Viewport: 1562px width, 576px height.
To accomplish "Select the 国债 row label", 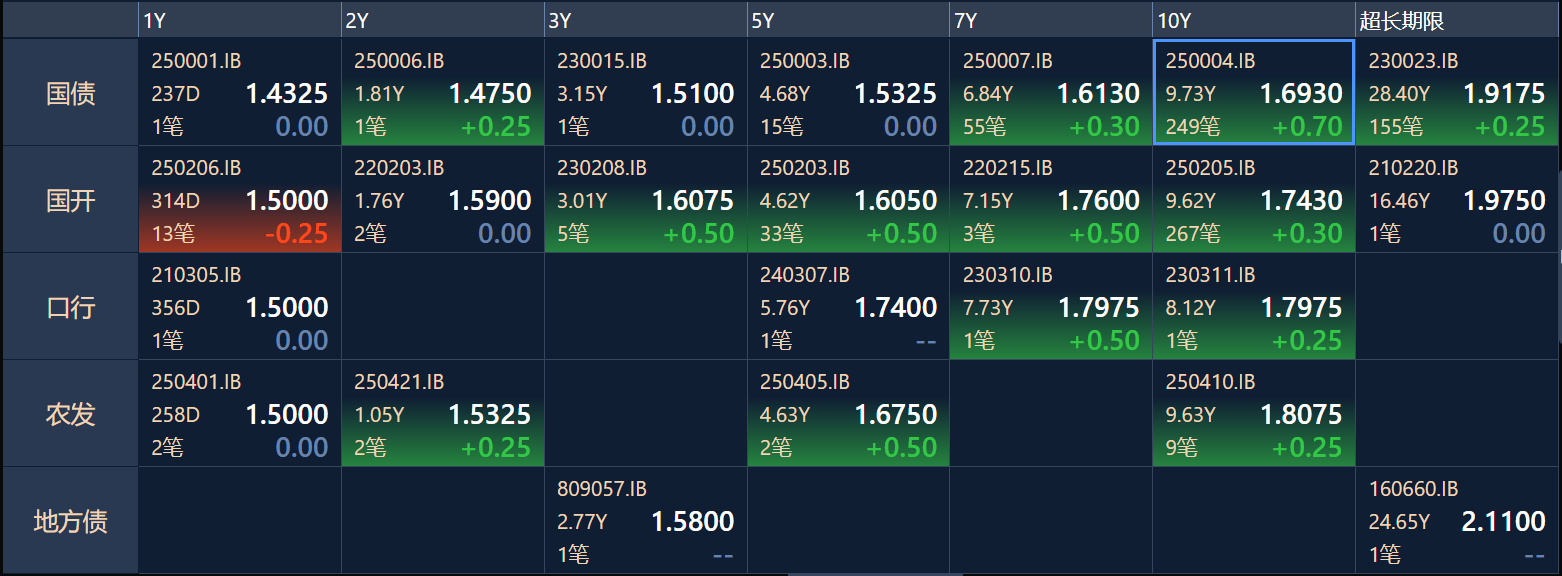I will (x=71, y=93).
